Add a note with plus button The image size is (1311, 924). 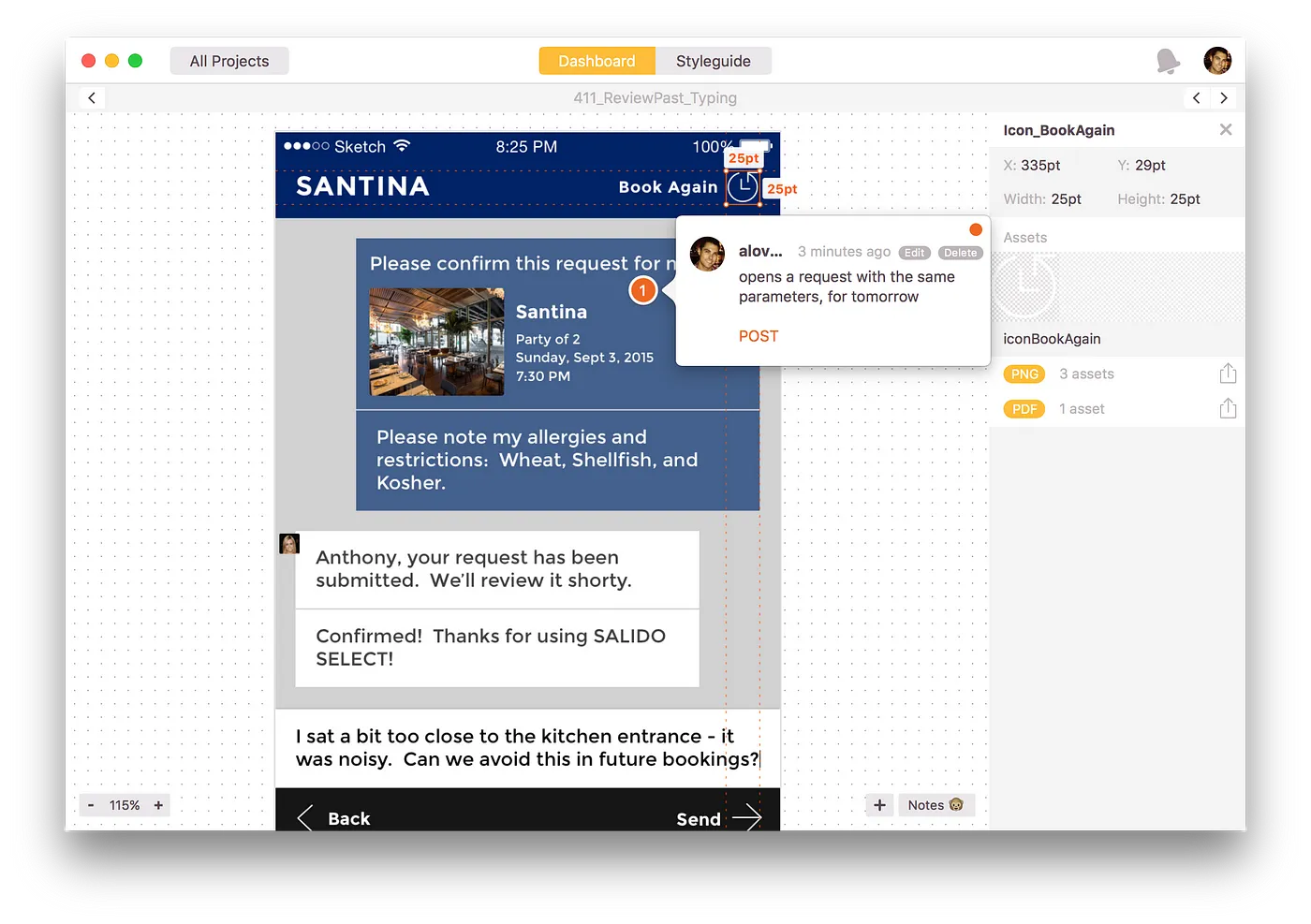click(x=879, y=805)
